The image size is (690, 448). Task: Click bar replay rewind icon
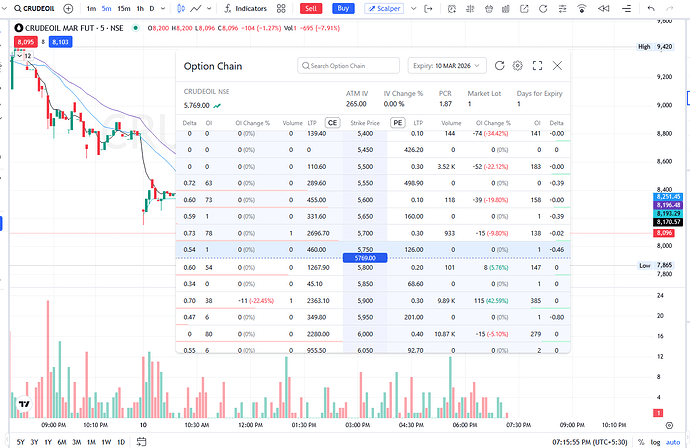[604, 8]
